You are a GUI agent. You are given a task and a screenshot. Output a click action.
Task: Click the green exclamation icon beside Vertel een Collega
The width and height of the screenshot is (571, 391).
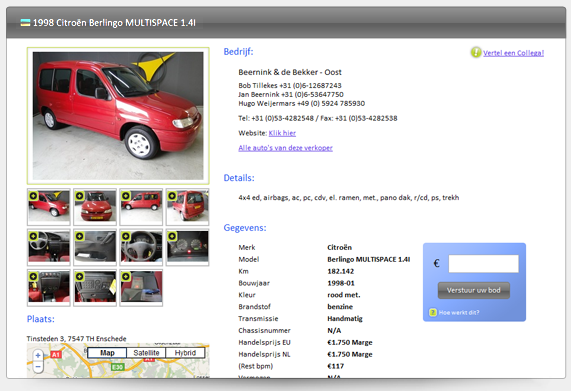coord(476,52)
